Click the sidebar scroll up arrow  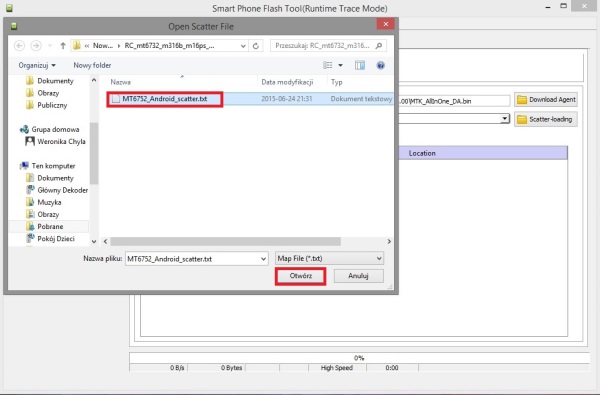point(94,80)
